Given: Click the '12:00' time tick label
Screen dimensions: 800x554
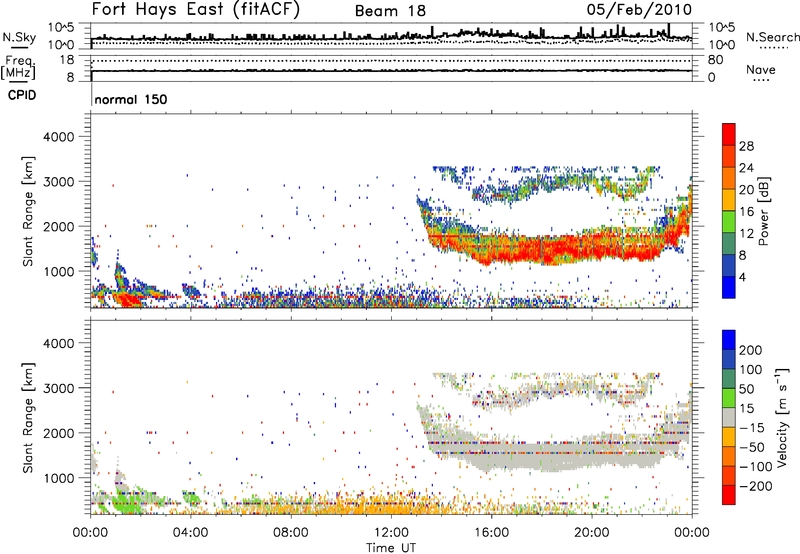Looking at the screenshot, I should tap(391, 533).
